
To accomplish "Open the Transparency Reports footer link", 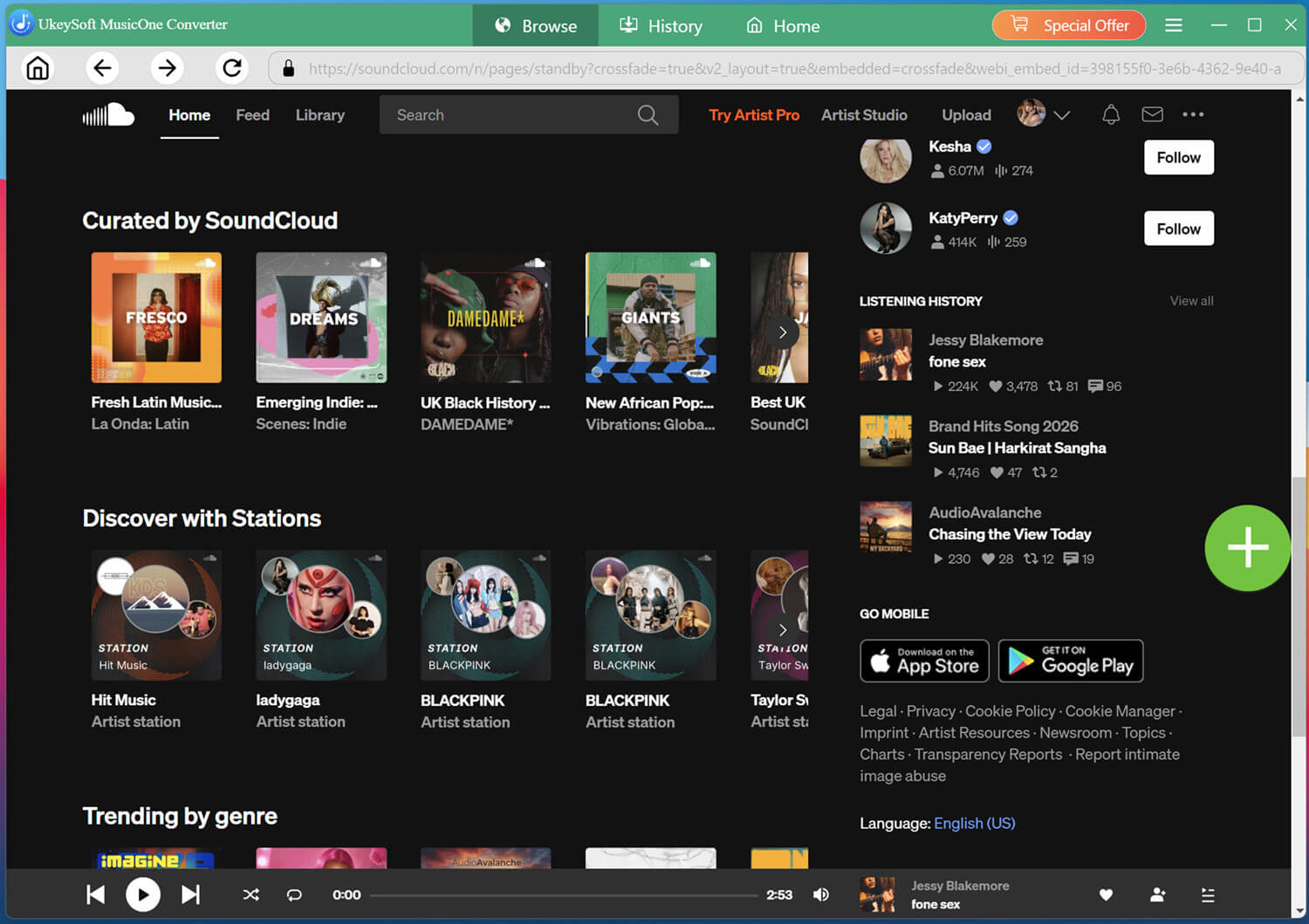I will click(x=988, y=754).
